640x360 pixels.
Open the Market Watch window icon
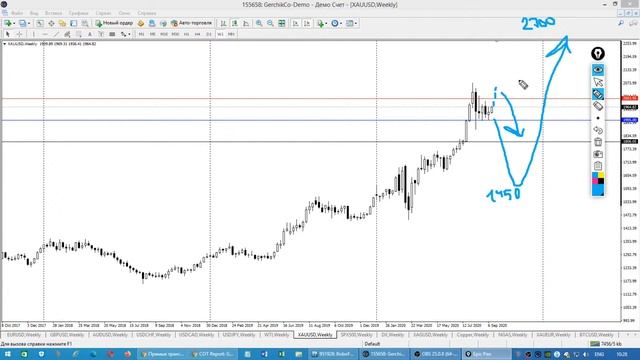[x=40, y=23]
